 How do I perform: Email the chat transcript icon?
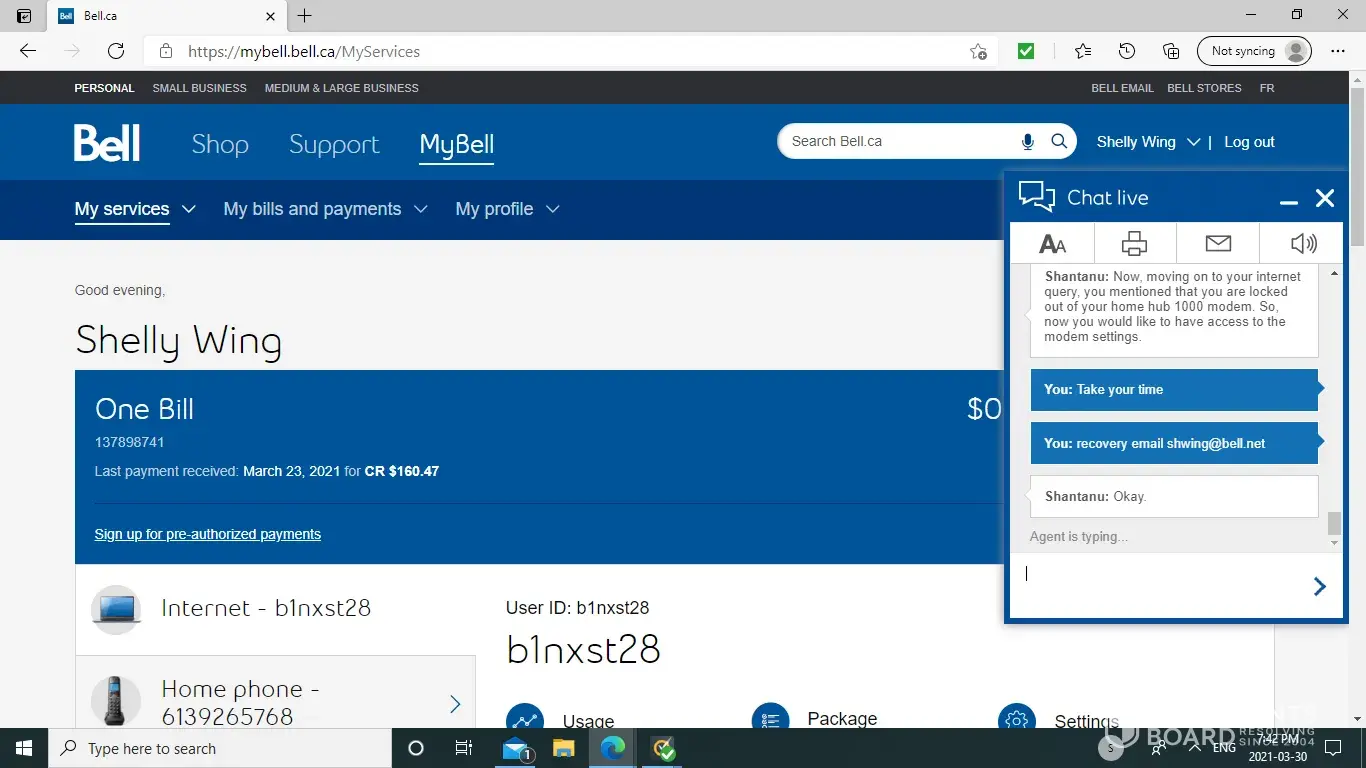(1218, 243)
